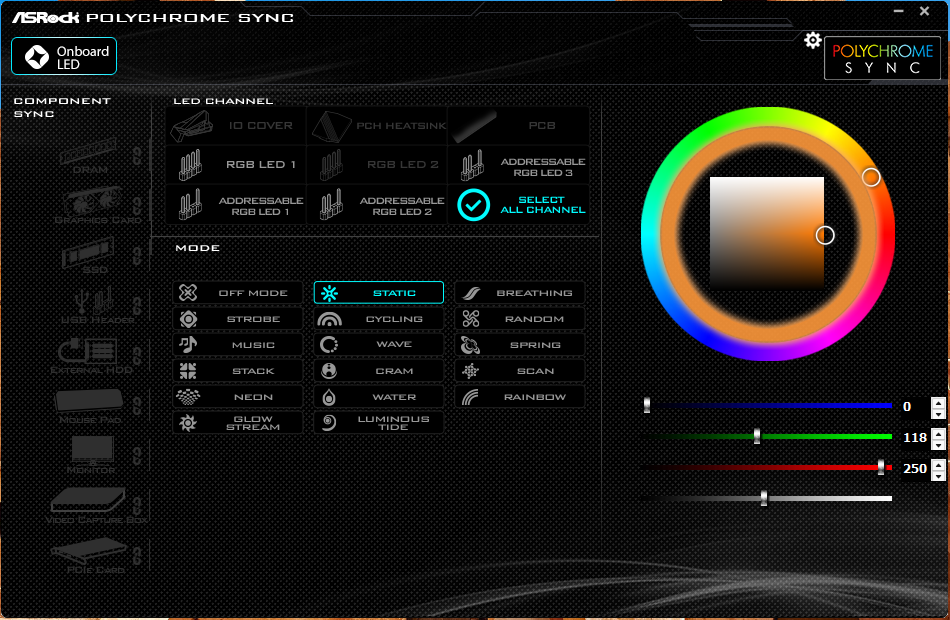Click the USB Header component icon
950x620 pixels.
click(94, 301)
